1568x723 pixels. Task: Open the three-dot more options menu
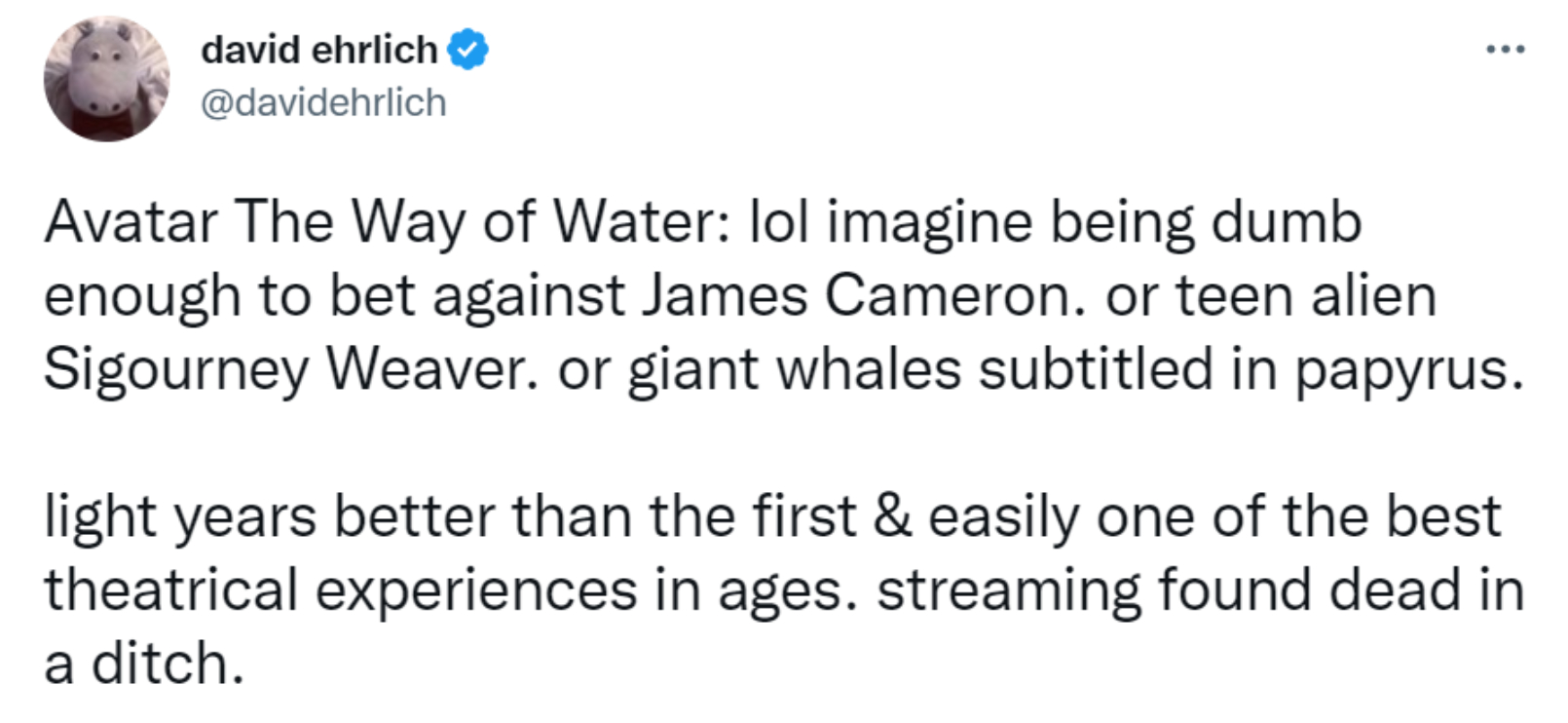click(1505, 49)
